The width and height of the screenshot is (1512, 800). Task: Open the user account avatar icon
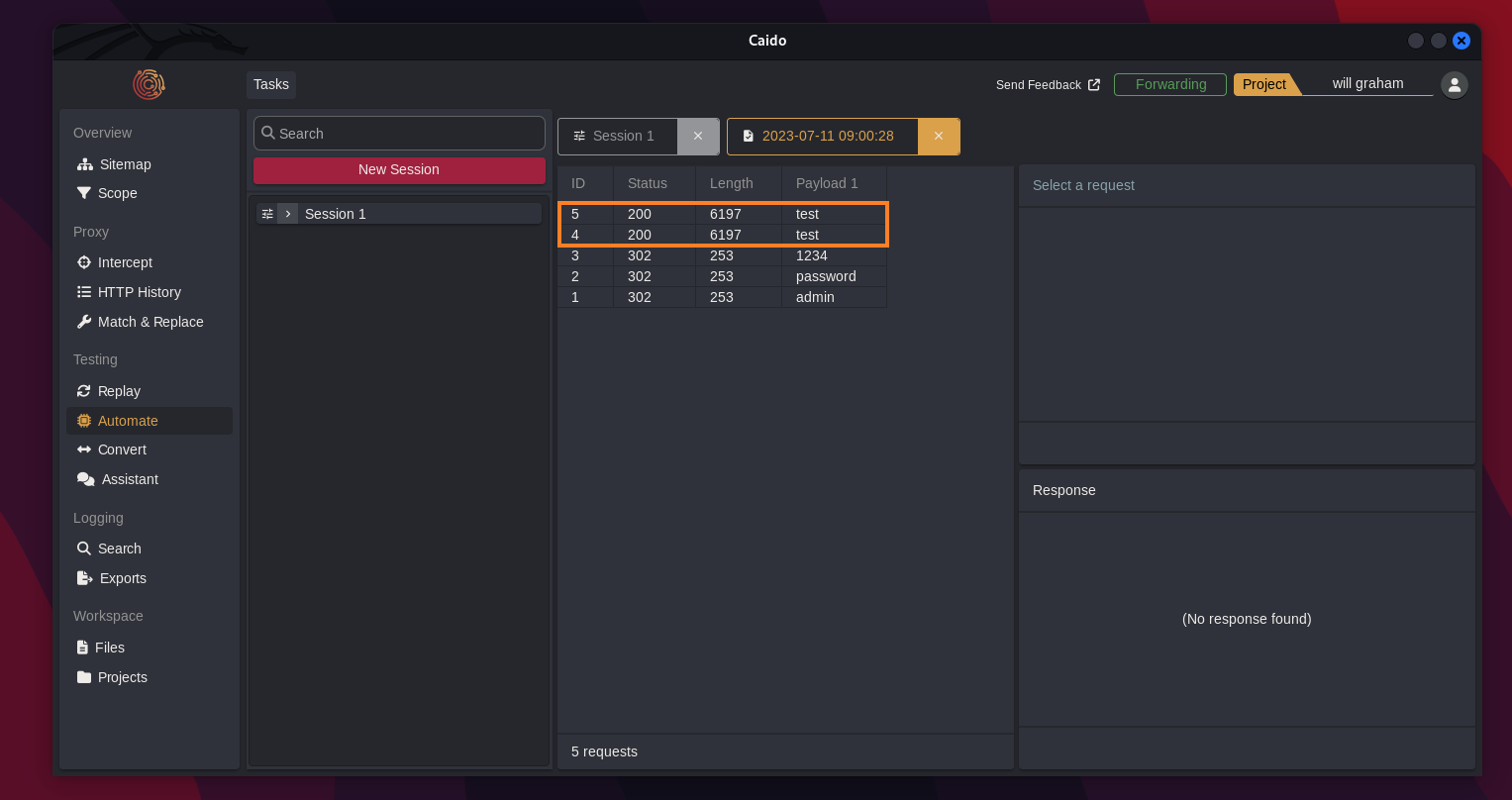click(1455, 85)
